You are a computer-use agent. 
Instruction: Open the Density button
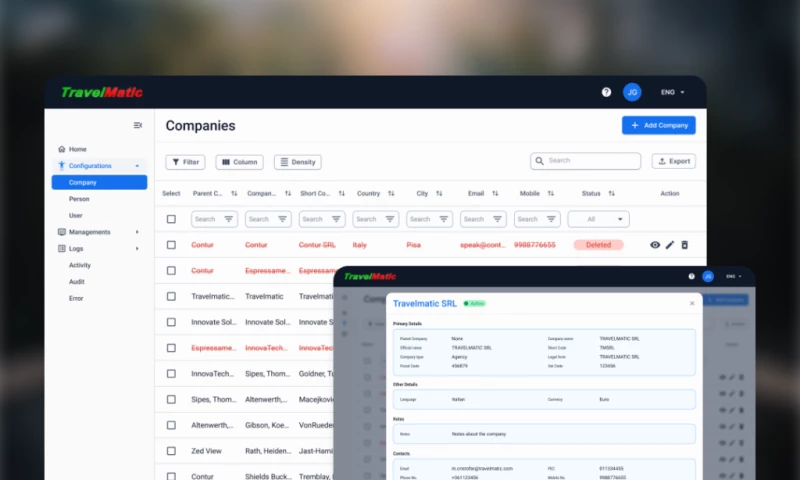297,162
